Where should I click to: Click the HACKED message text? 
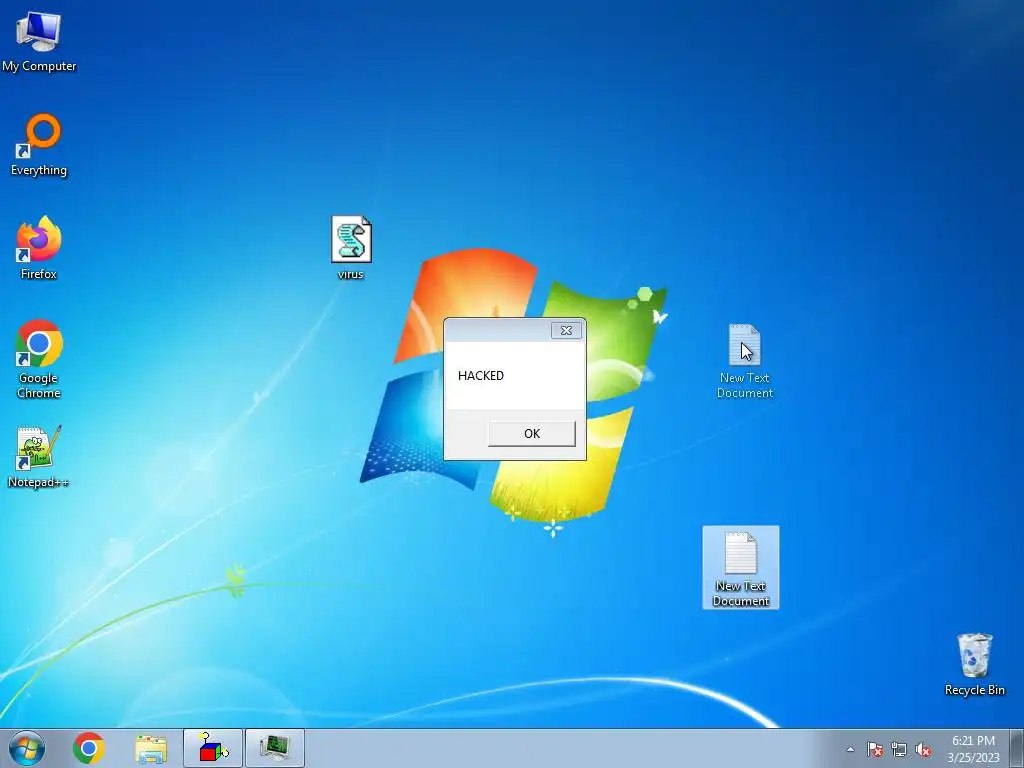[481, 376]
